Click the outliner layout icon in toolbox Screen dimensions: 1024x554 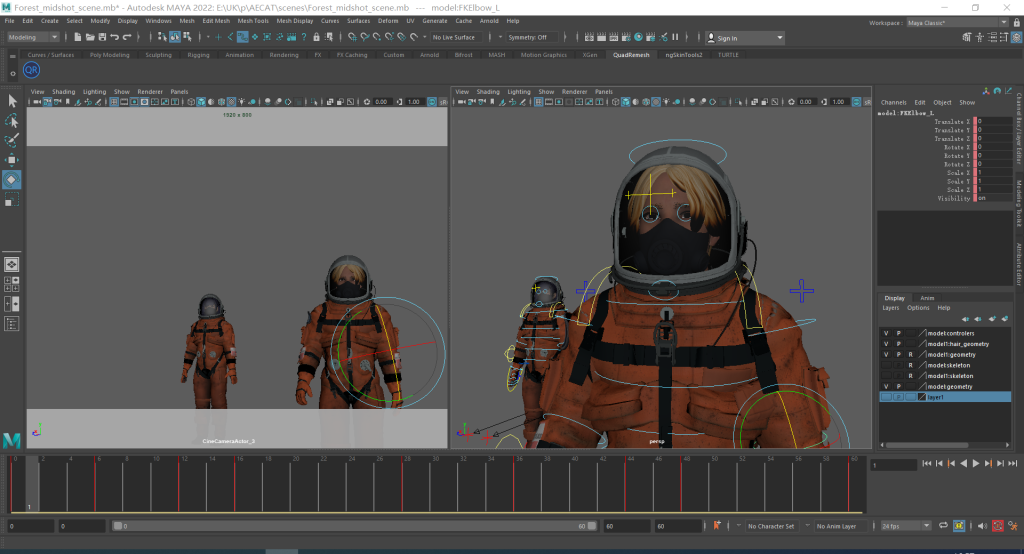coord(12,324)
